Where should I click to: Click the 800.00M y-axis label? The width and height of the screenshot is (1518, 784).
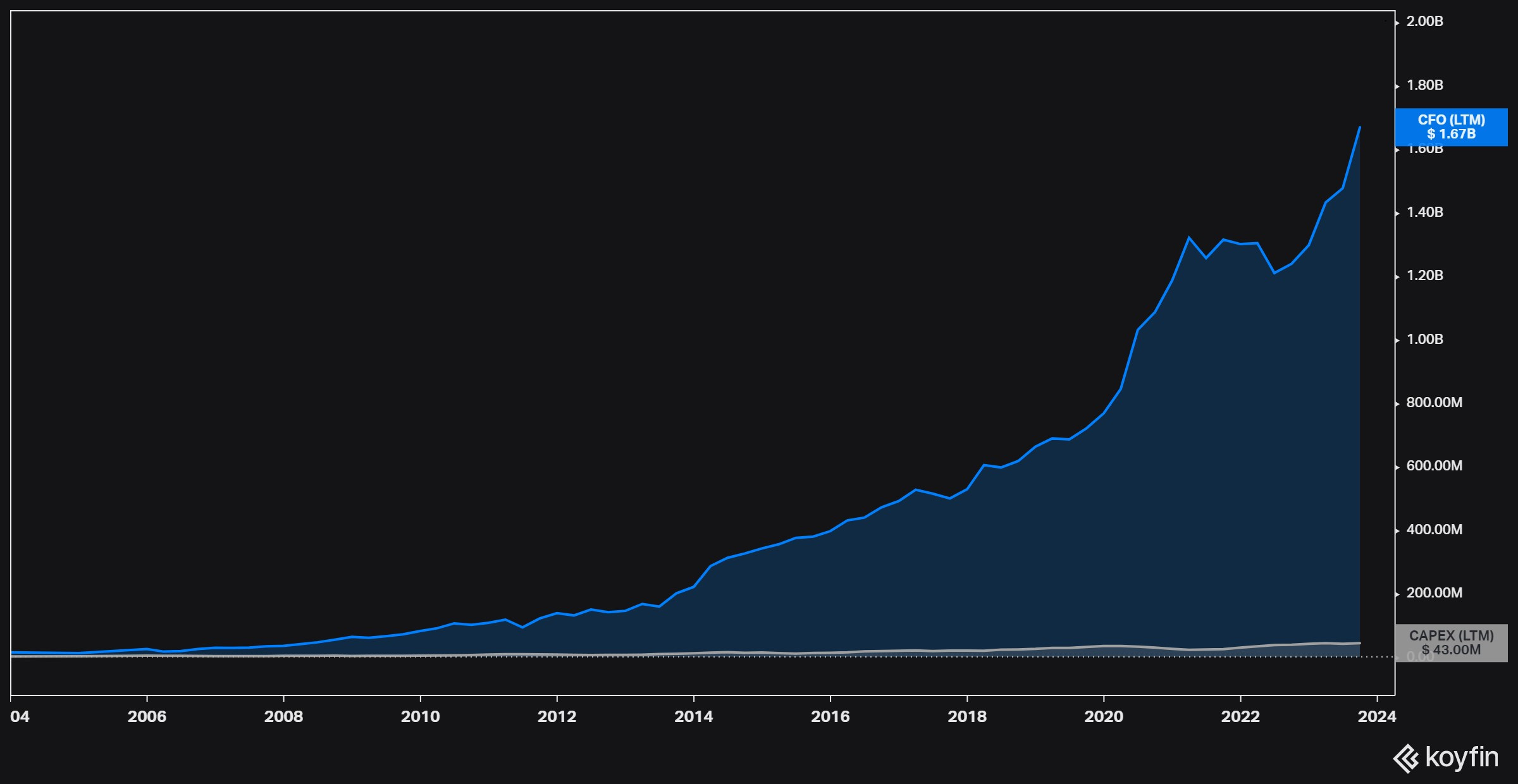[x=1434, y=403]
